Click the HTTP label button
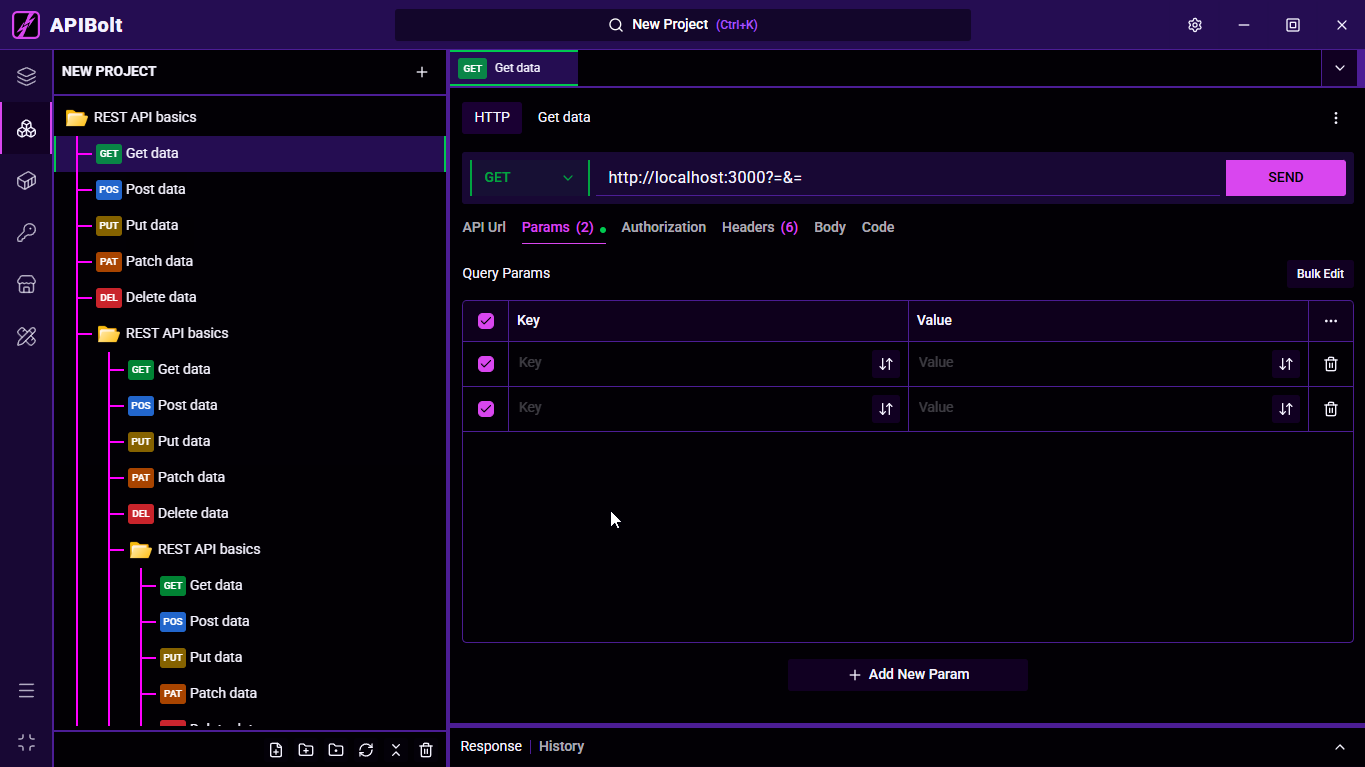Image resolution: width=1365 pixels, height=767 pixels. 492,118
